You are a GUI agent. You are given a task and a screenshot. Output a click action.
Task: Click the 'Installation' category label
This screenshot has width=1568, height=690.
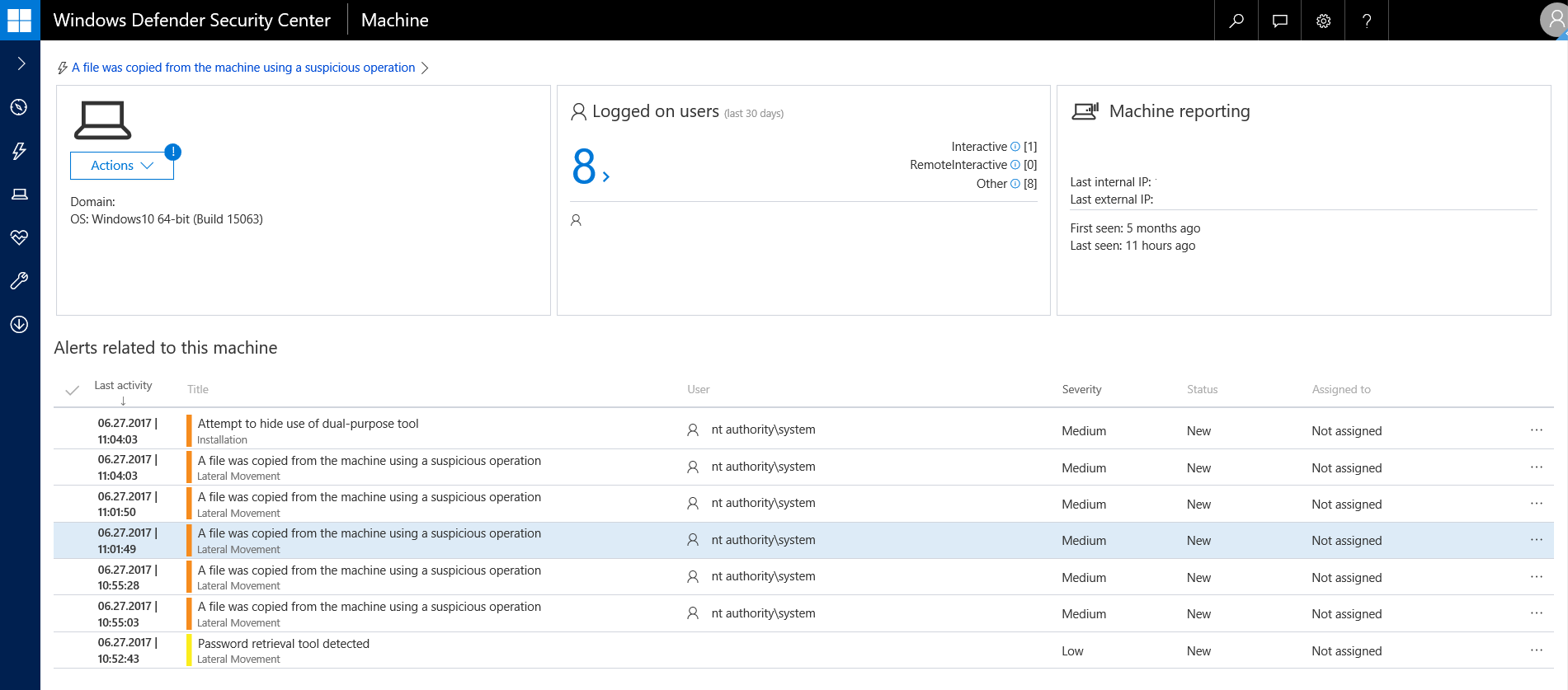[x=222, y=440]
